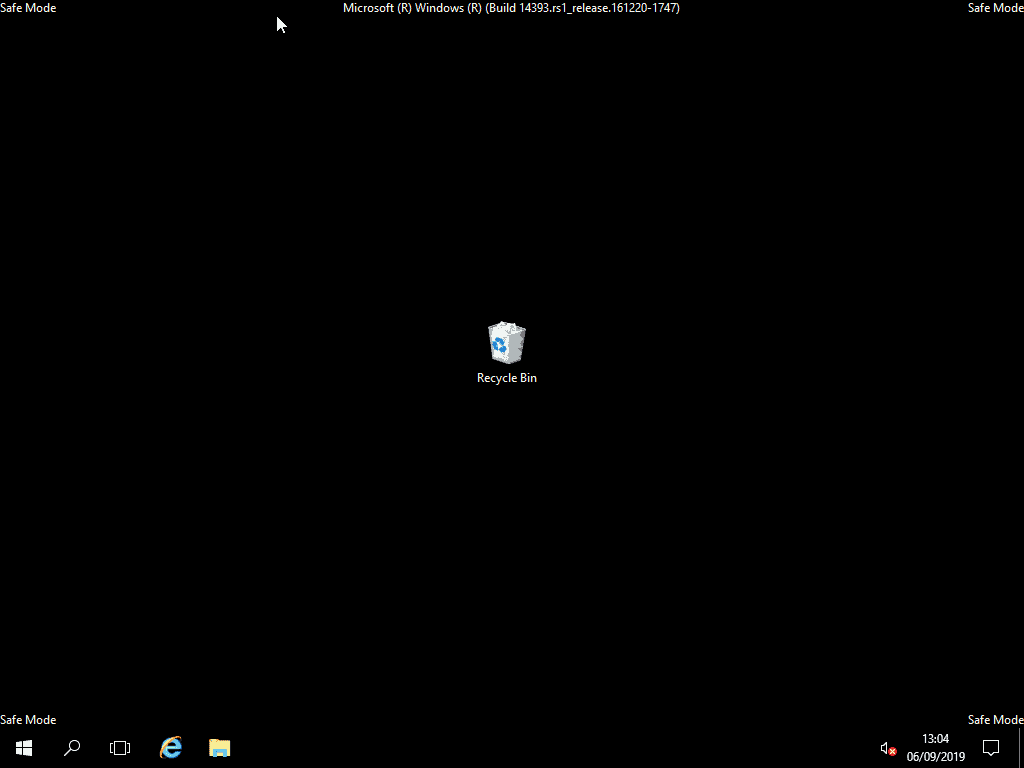This screenshot has height=768, width=1024.
Task: Open Task View on the taskbar
Action: pos(120,748)
